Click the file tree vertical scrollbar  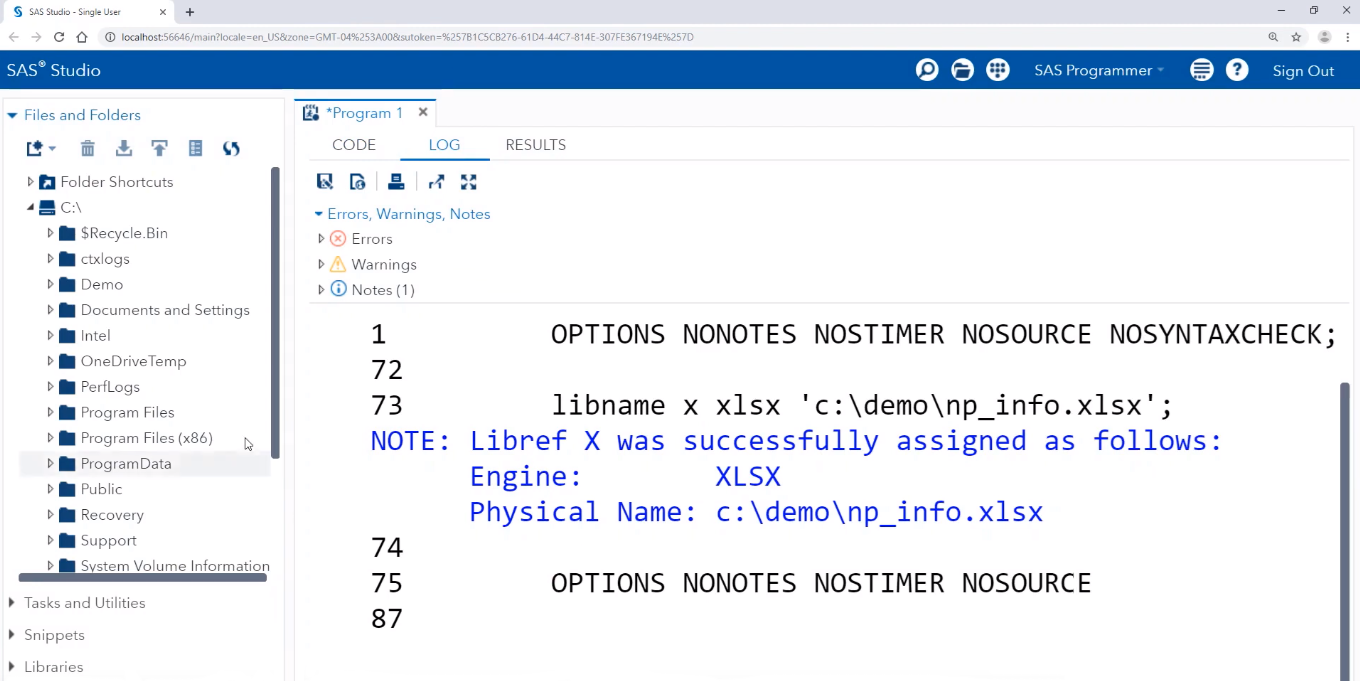pos(275,313)
